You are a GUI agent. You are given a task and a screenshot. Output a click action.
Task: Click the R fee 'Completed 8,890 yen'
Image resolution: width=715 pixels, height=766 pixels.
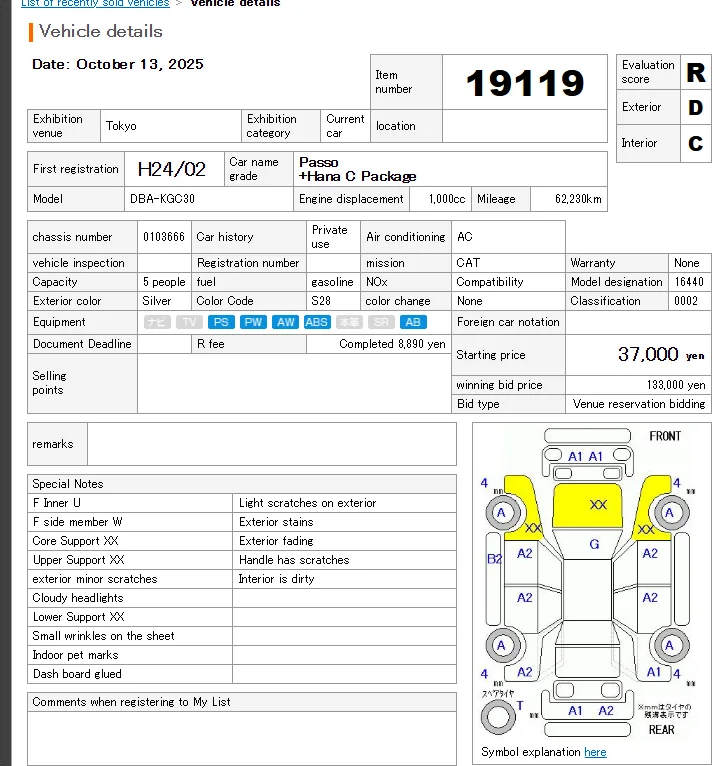point(392,344)
